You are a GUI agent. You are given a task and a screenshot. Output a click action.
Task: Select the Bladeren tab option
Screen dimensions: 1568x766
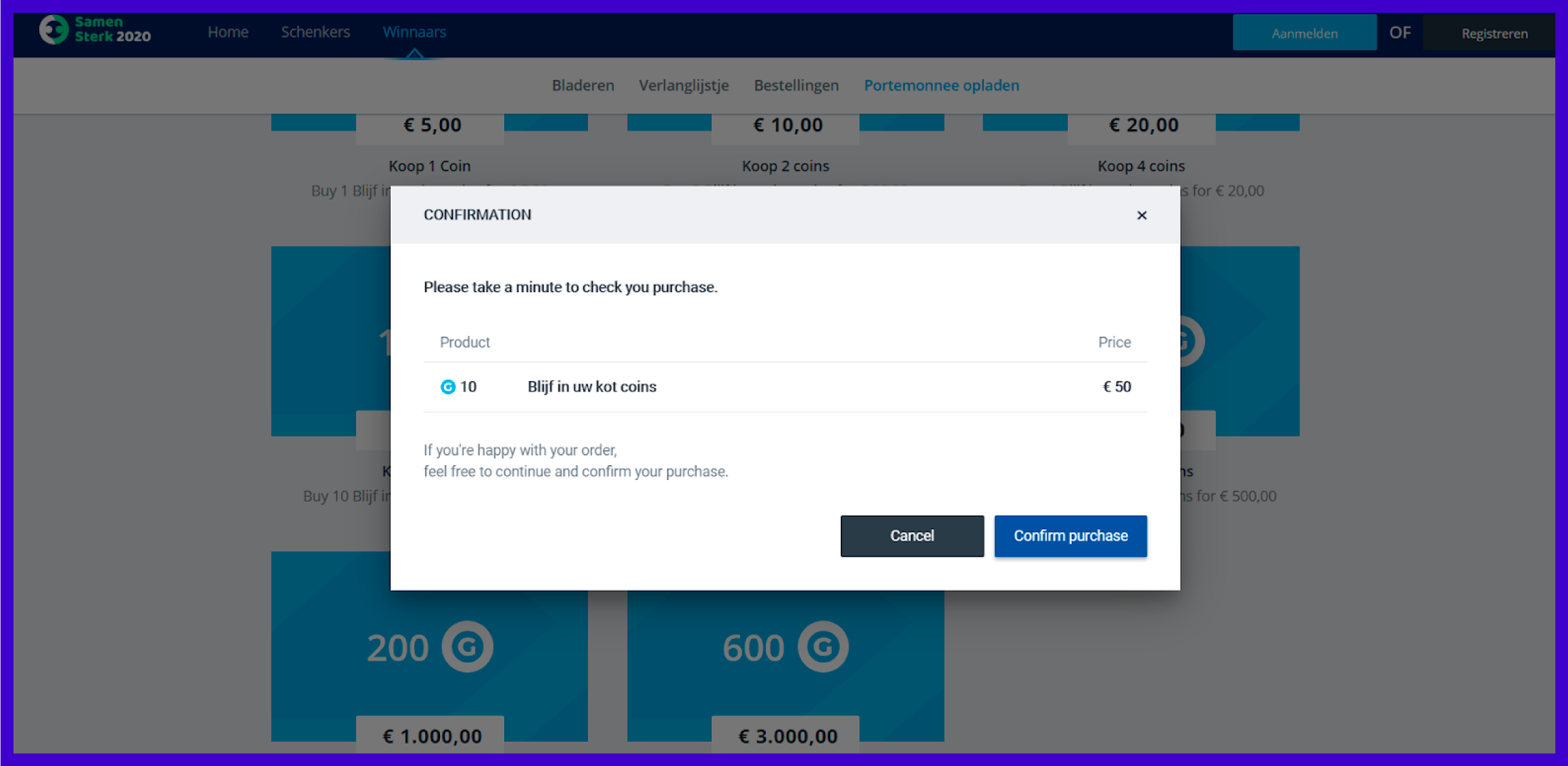tap(582, 85)
